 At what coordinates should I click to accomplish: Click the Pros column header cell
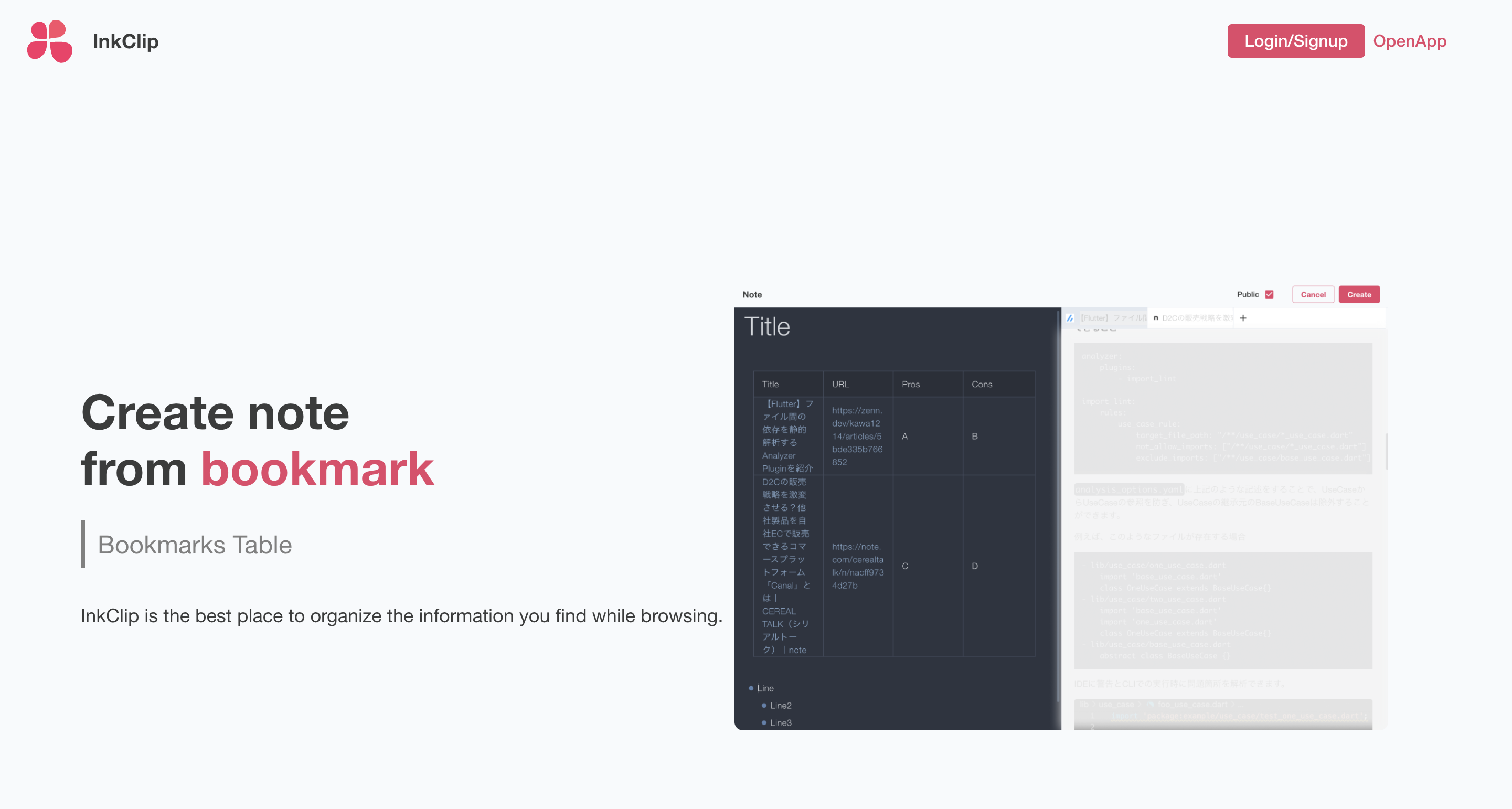(x=910, y=385)
